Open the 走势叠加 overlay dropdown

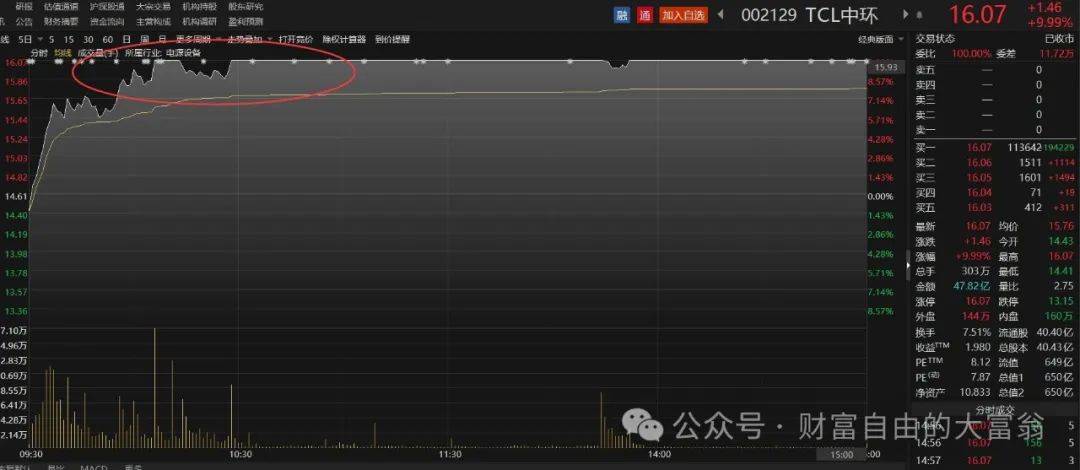click(249, 39)
